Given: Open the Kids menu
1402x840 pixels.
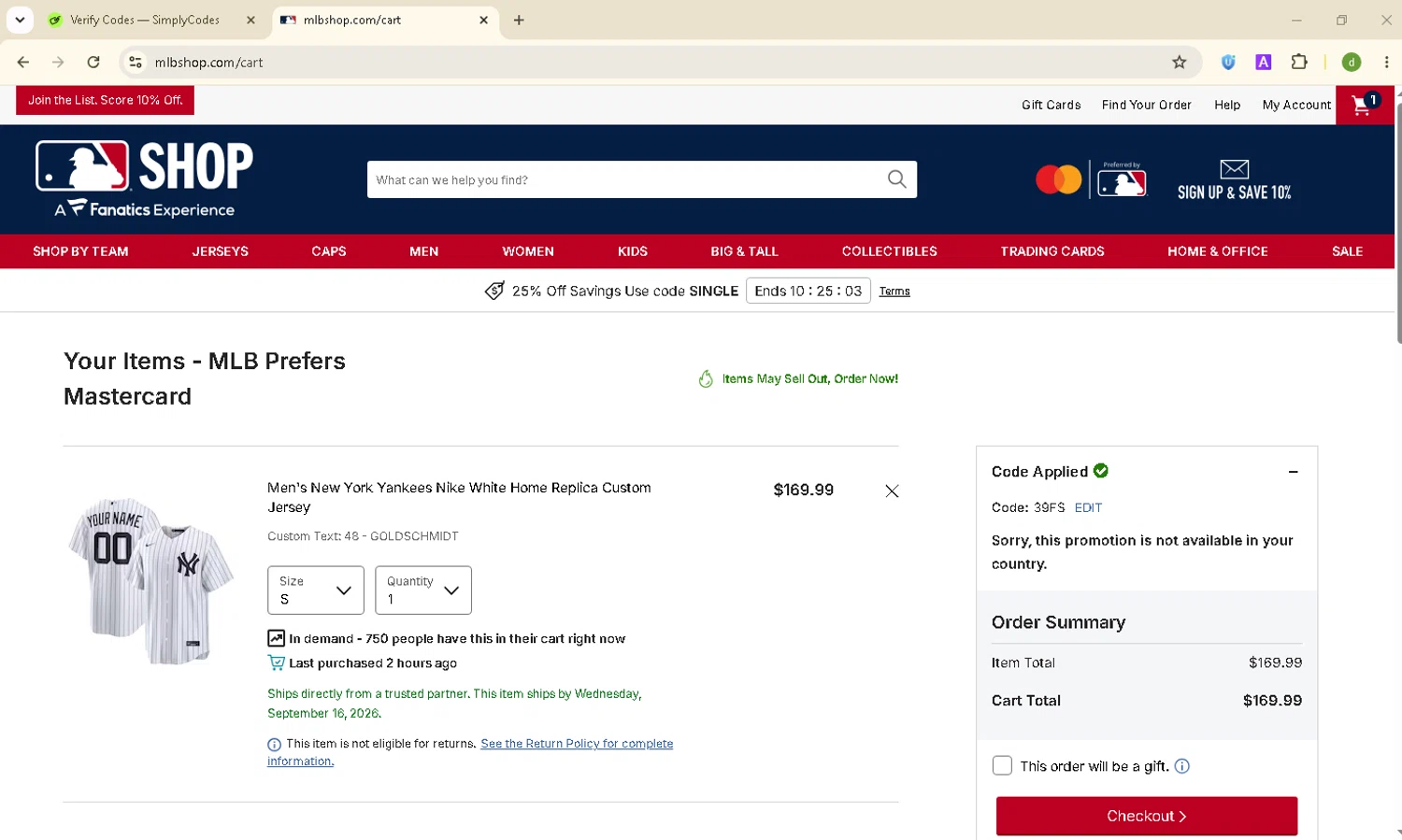Looking at the screenshot, I should click(x=633, y=251).
